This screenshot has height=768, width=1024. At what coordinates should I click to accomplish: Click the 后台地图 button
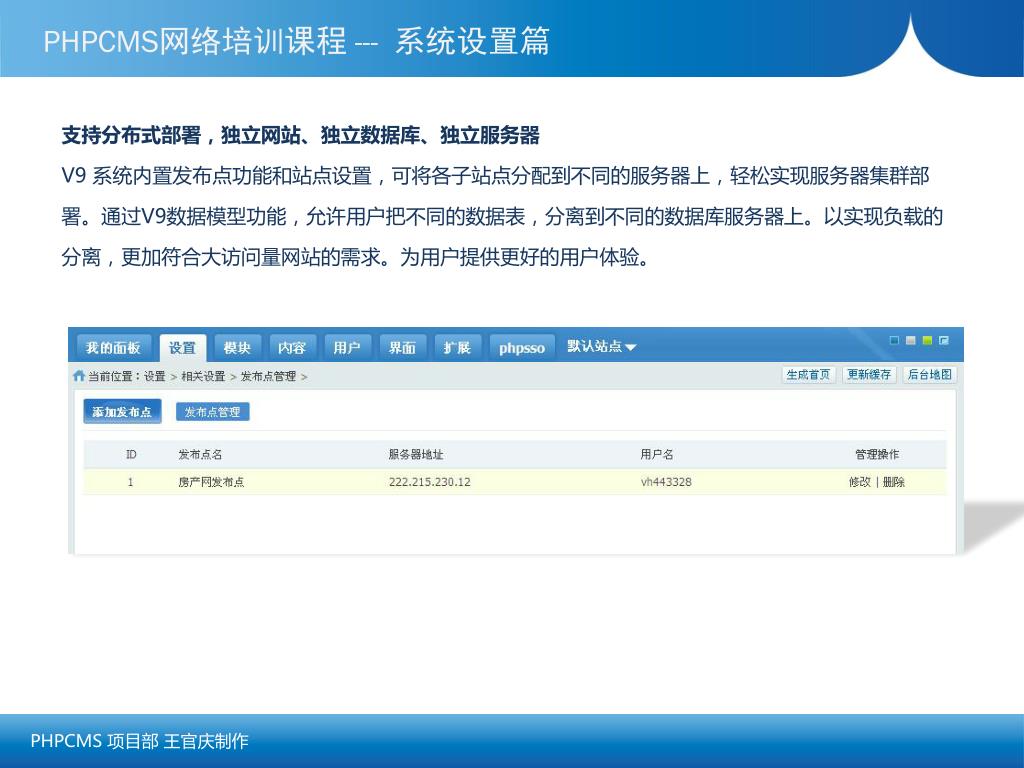click(929, 375)
